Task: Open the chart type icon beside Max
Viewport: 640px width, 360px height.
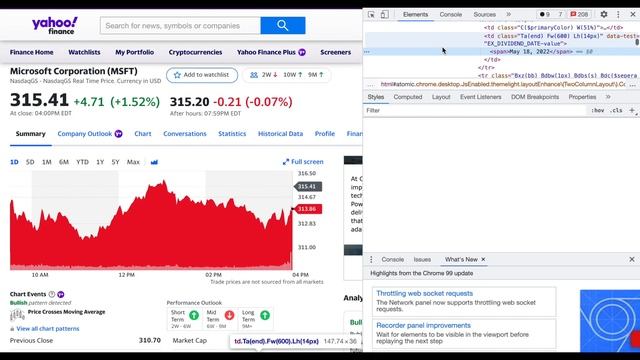Action: click(x=154, y=162)
